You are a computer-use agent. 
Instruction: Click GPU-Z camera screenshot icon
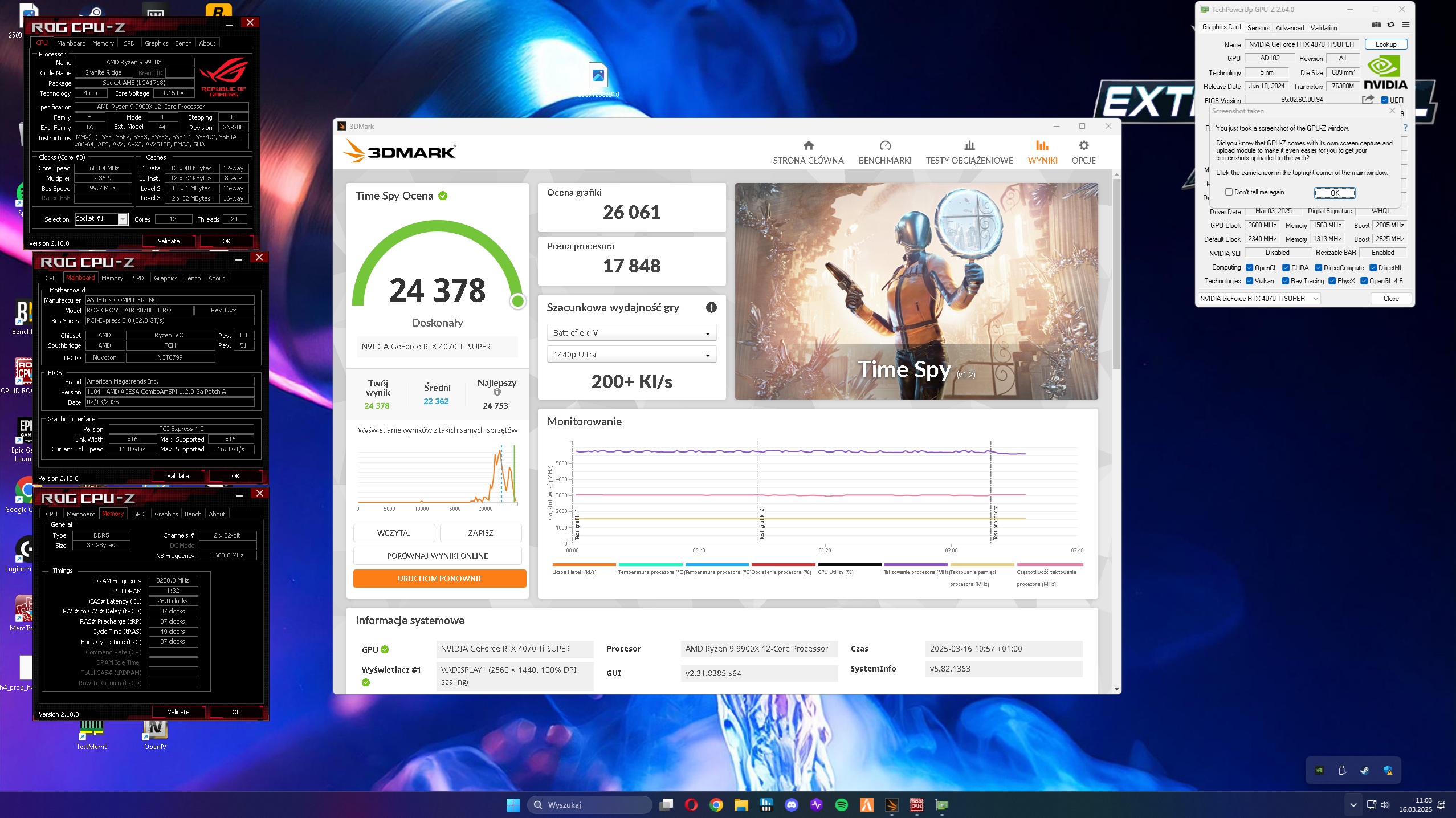click(1376, 25)
